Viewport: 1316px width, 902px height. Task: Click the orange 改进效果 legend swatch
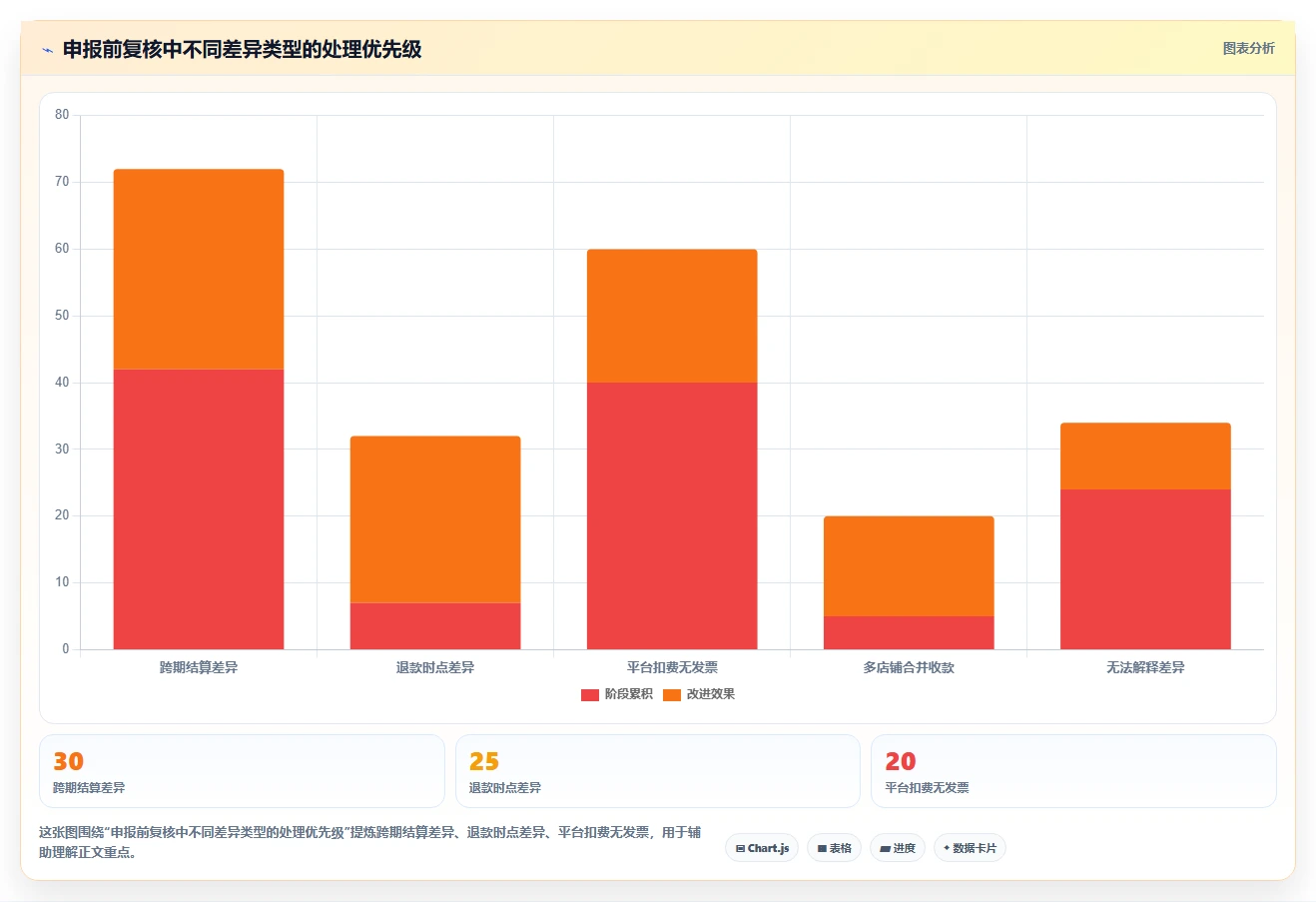click(672, 694)
